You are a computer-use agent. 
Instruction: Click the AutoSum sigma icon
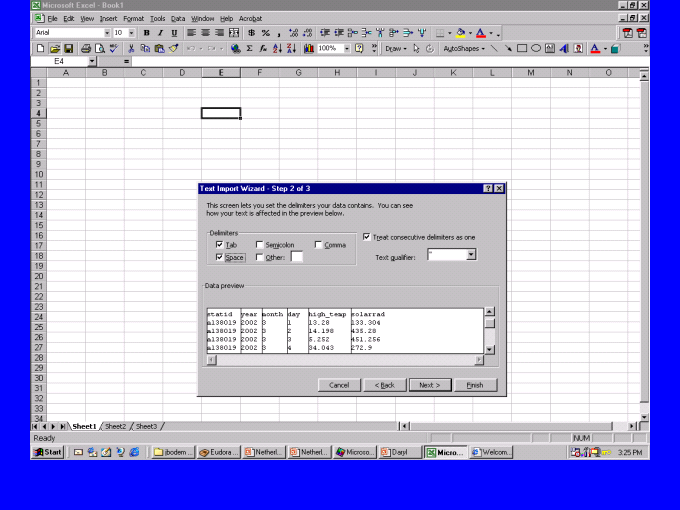click(x=249, y=49)
